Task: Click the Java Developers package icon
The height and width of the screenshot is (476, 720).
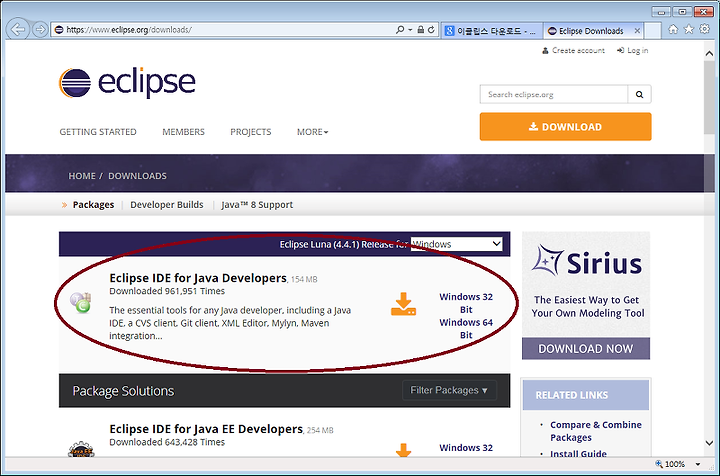Action: (81, 303)
